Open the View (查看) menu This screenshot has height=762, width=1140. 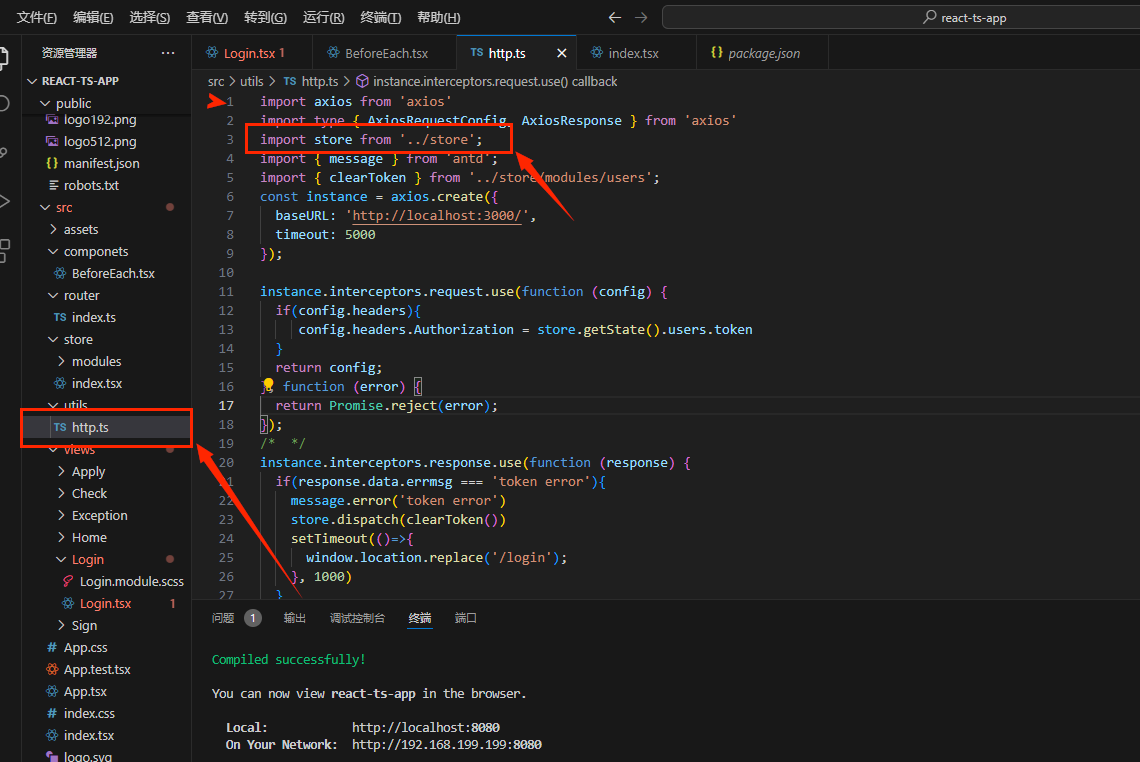point(207,17)
